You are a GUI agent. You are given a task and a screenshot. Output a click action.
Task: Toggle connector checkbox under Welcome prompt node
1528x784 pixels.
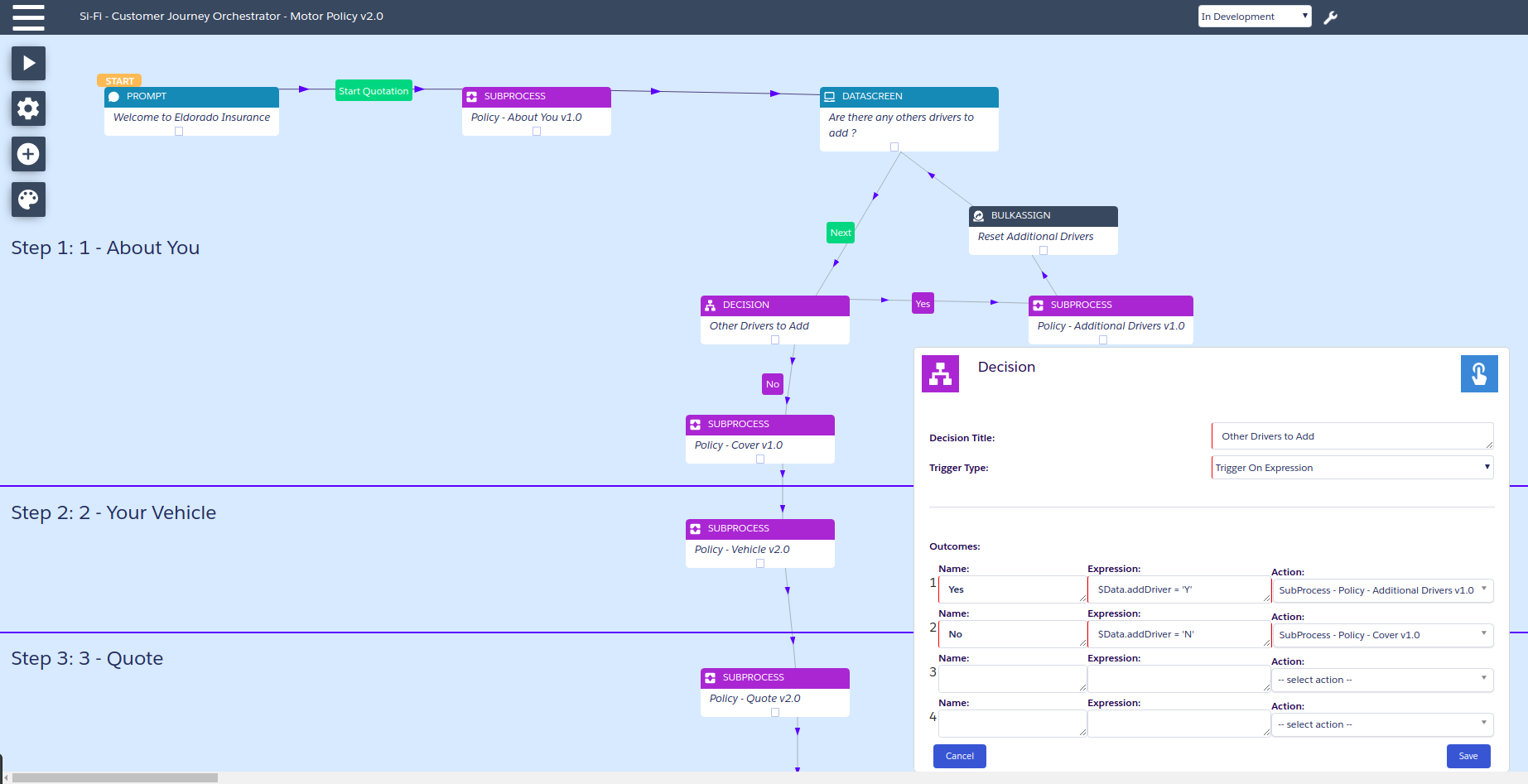tap(179, 132)
